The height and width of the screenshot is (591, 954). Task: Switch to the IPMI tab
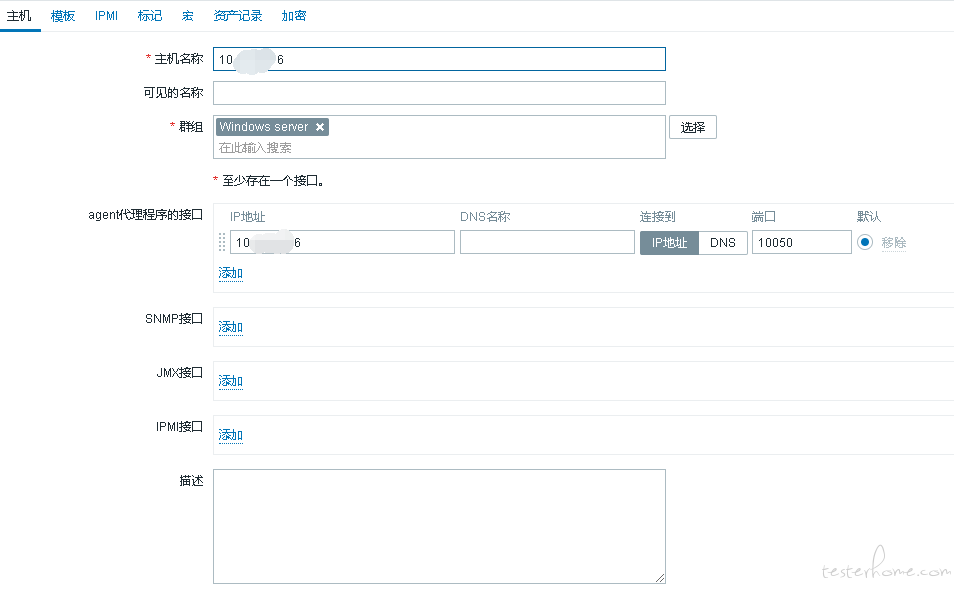click(x=106, y=16)
